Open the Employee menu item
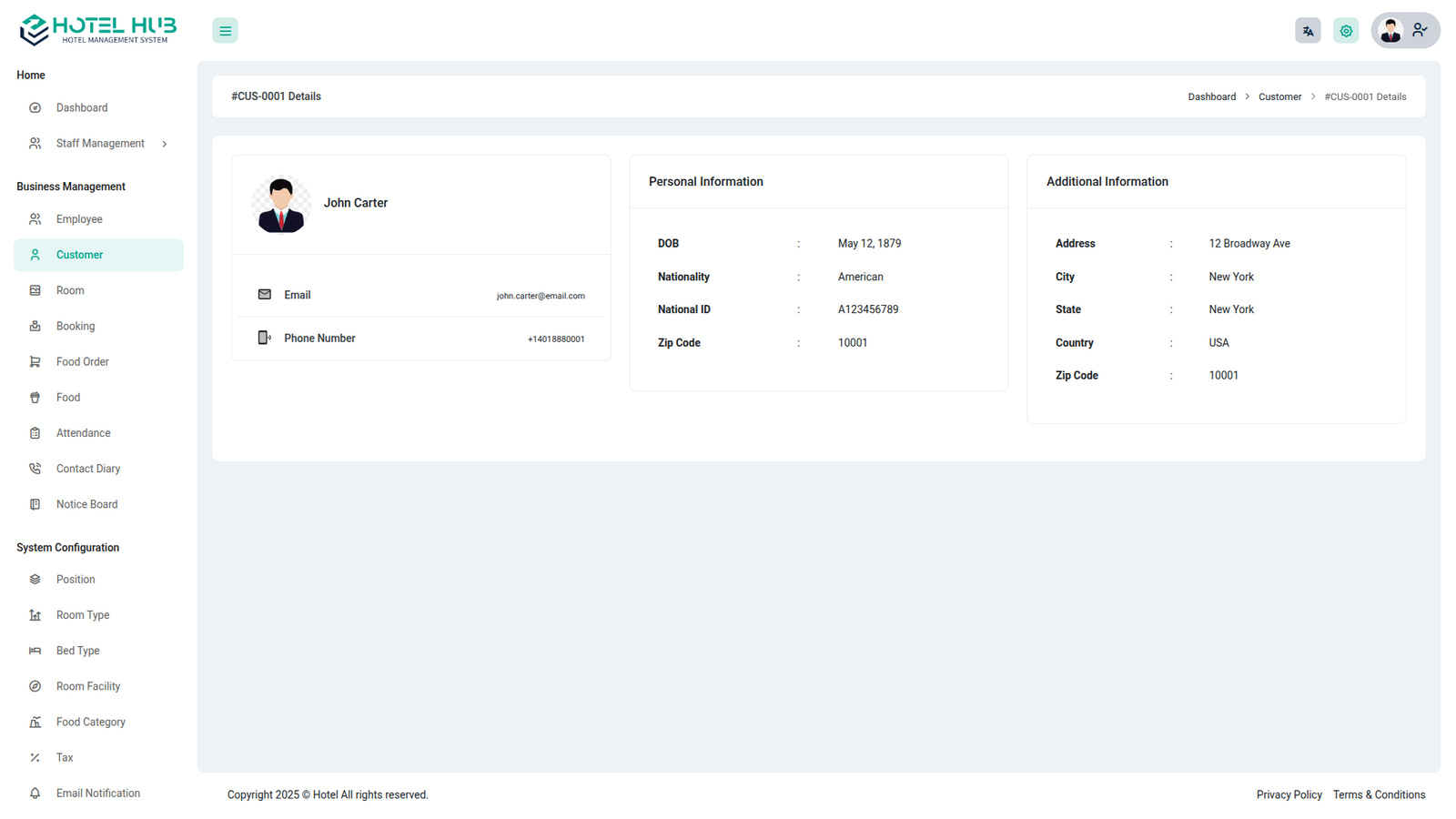This screenshot has width=1456, height=819. point(79,219)
